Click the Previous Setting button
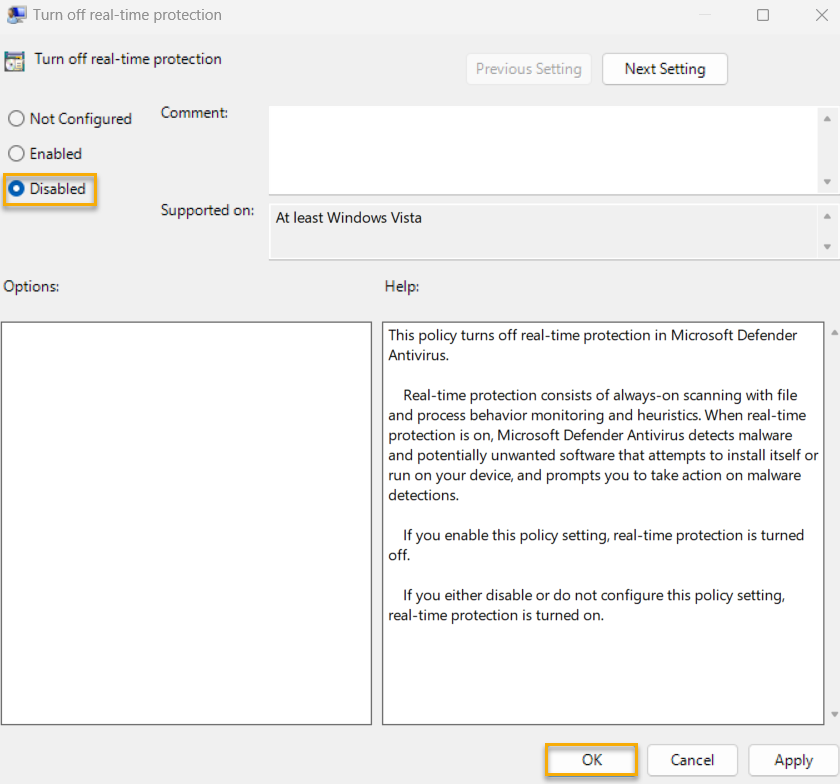The image size is (840, 784). point(528,69)
